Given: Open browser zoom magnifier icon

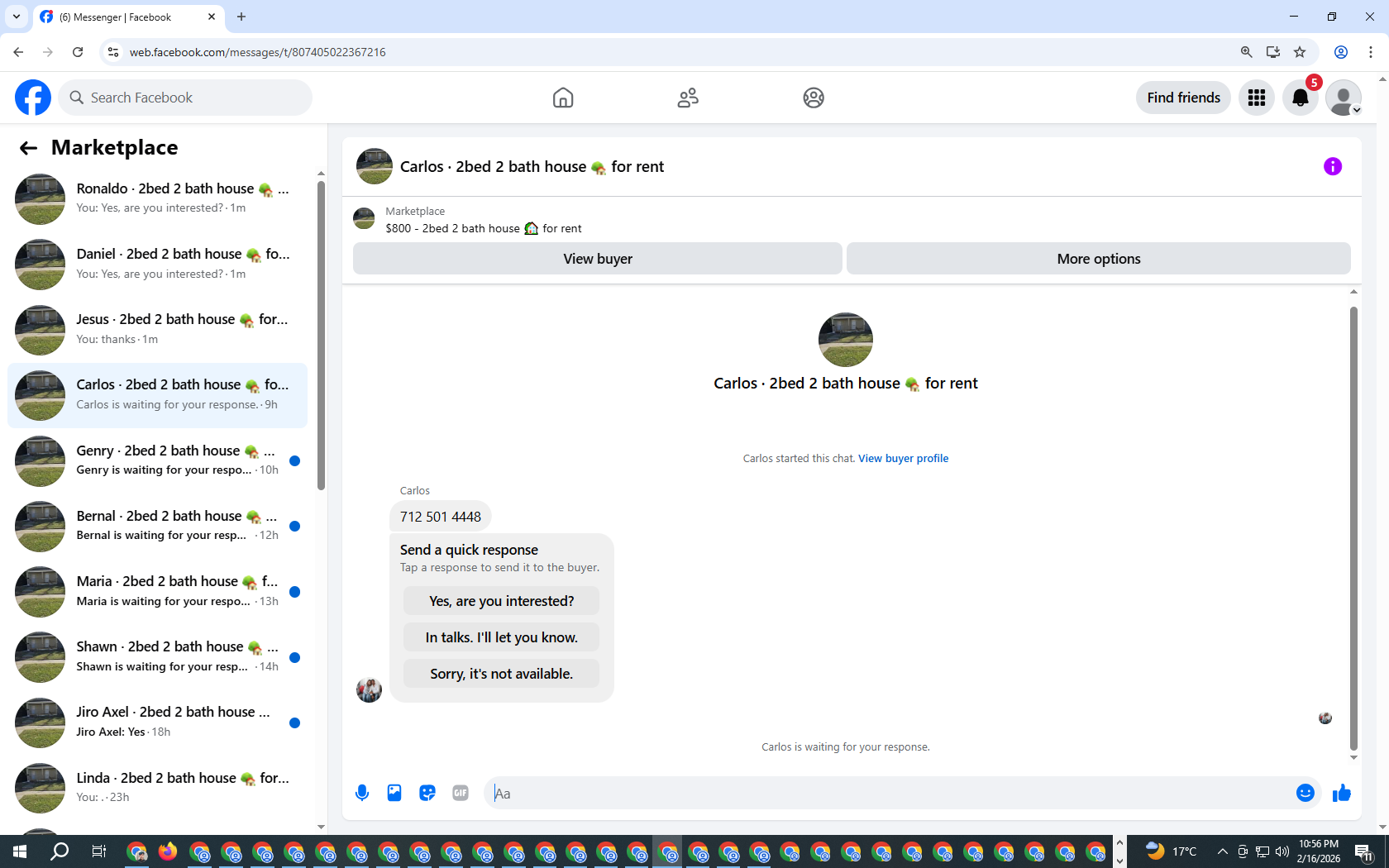Looking at the screenshot, I should click(x=1246, y=52).
